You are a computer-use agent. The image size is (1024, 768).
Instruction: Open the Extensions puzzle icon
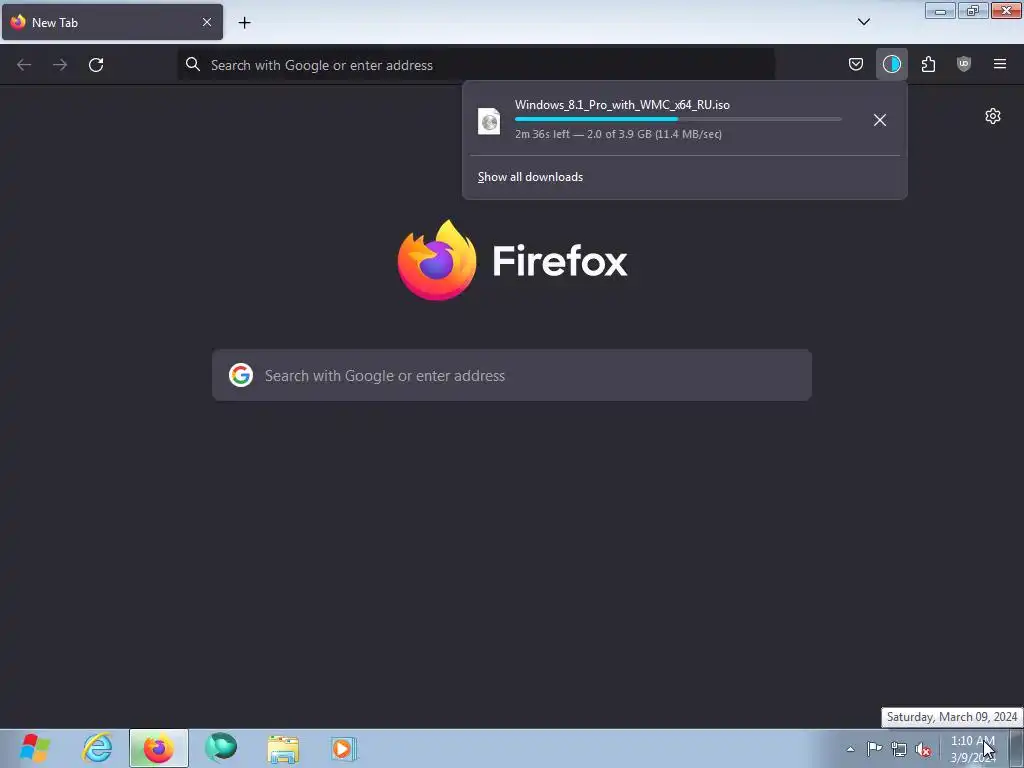tap(928, 64)
